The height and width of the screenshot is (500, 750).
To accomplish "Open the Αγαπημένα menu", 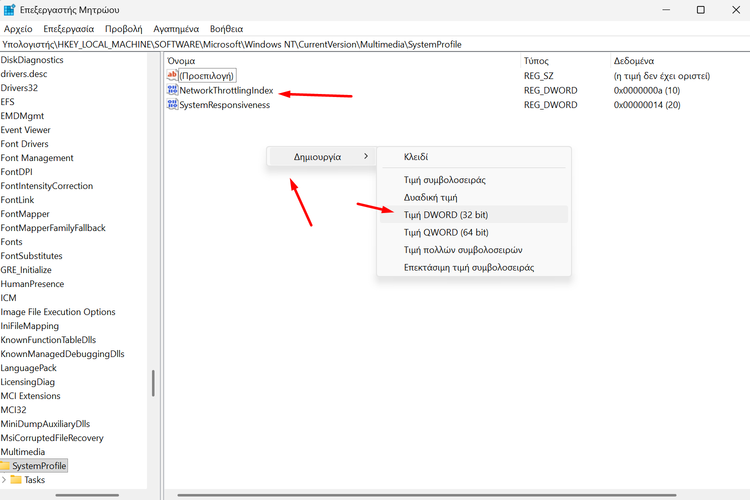I will point(177,30).
